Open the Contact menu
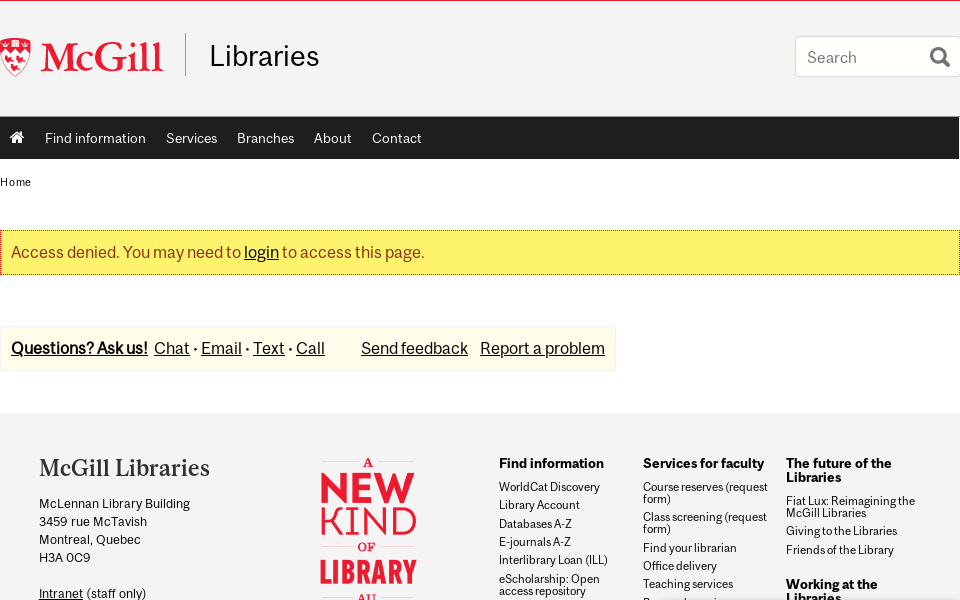 (396, 138)
